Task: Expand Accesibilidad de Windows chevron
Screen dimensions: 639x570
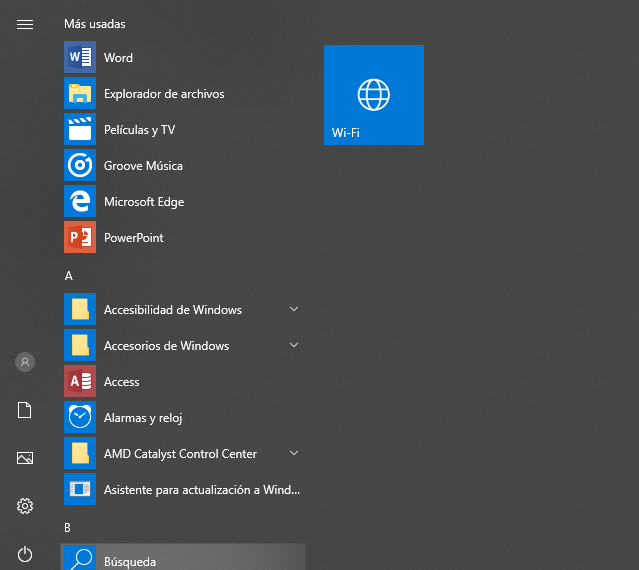Action: [x=294, y=309]
